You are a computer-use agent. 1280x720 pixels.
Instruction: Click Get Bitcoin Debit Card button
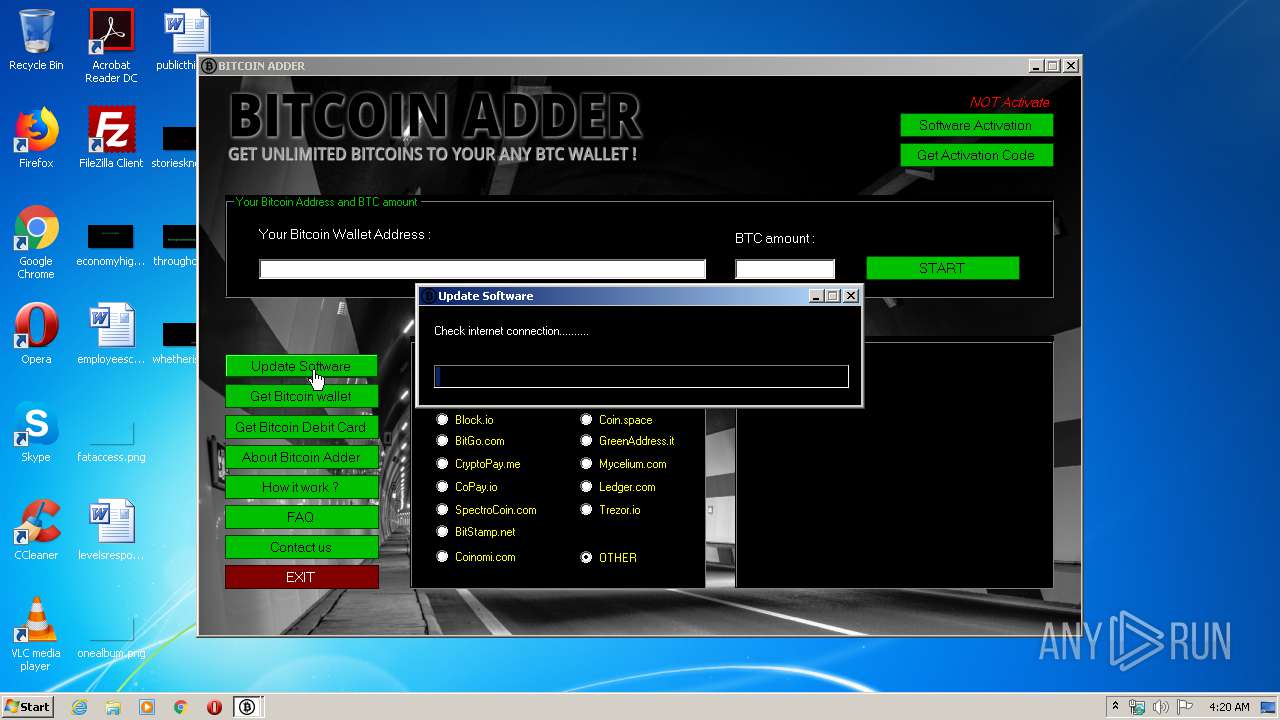click(301, 427)
